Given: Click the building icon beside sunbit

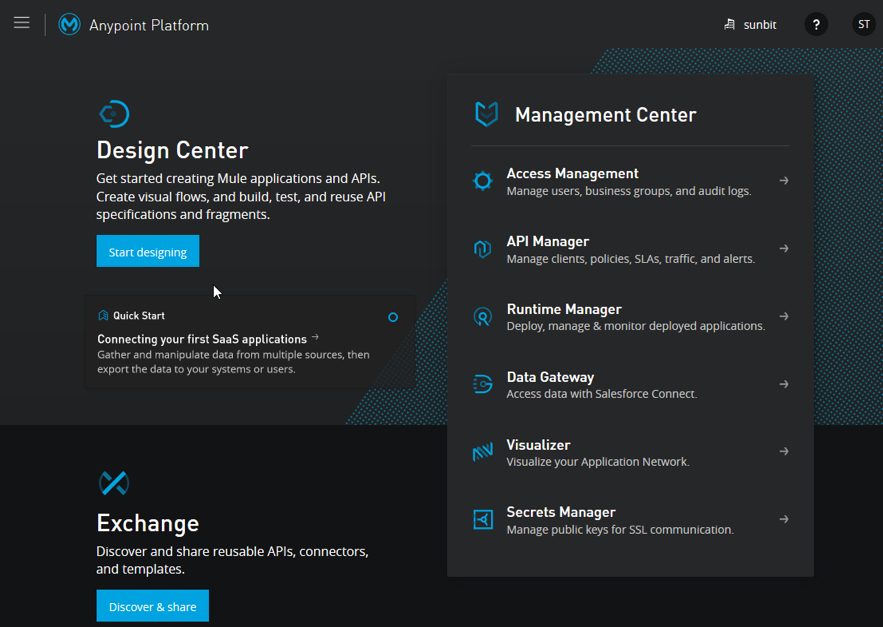Looking at the screenshot, I should (729, 24).
